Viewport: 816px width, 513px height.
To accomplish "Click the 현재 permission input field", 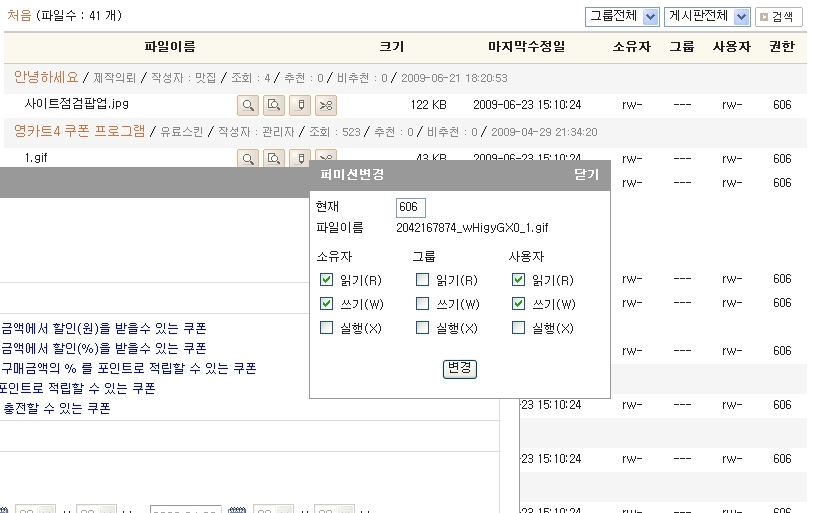I will click(411, 208).
